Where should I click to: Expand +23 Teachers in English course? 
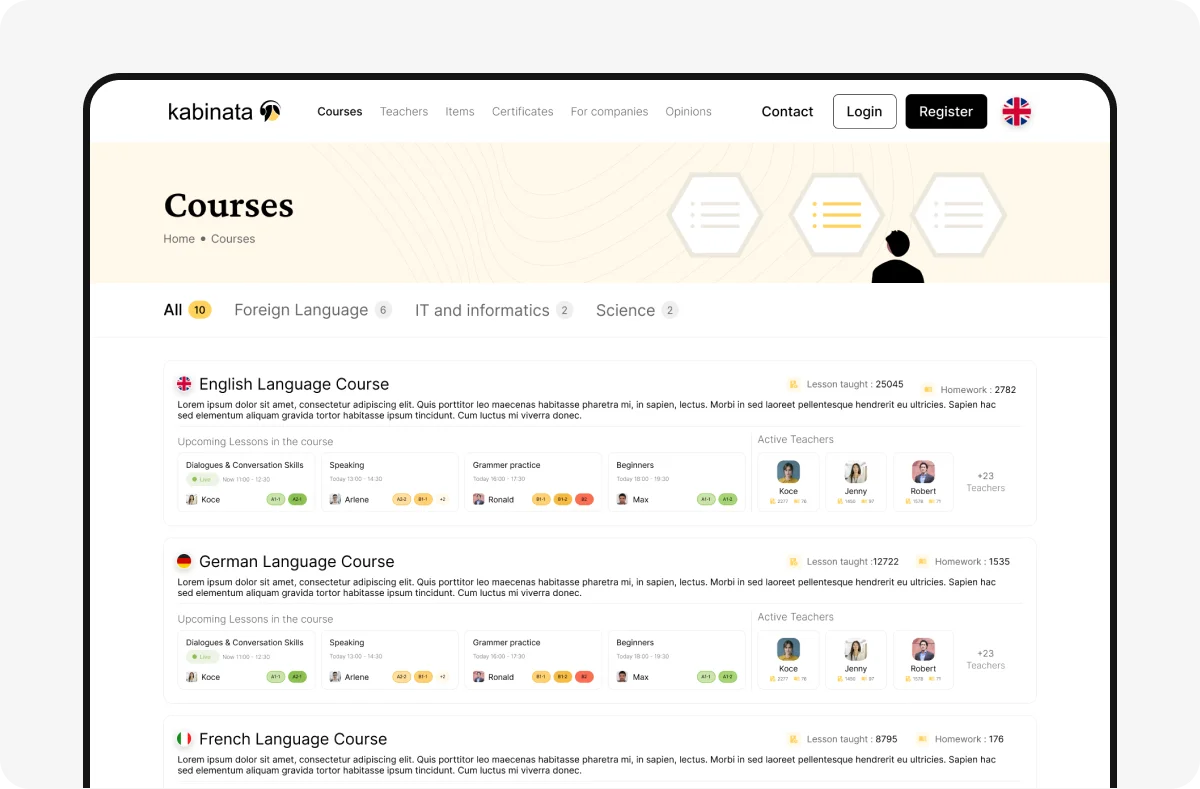[x=985, y=482]
